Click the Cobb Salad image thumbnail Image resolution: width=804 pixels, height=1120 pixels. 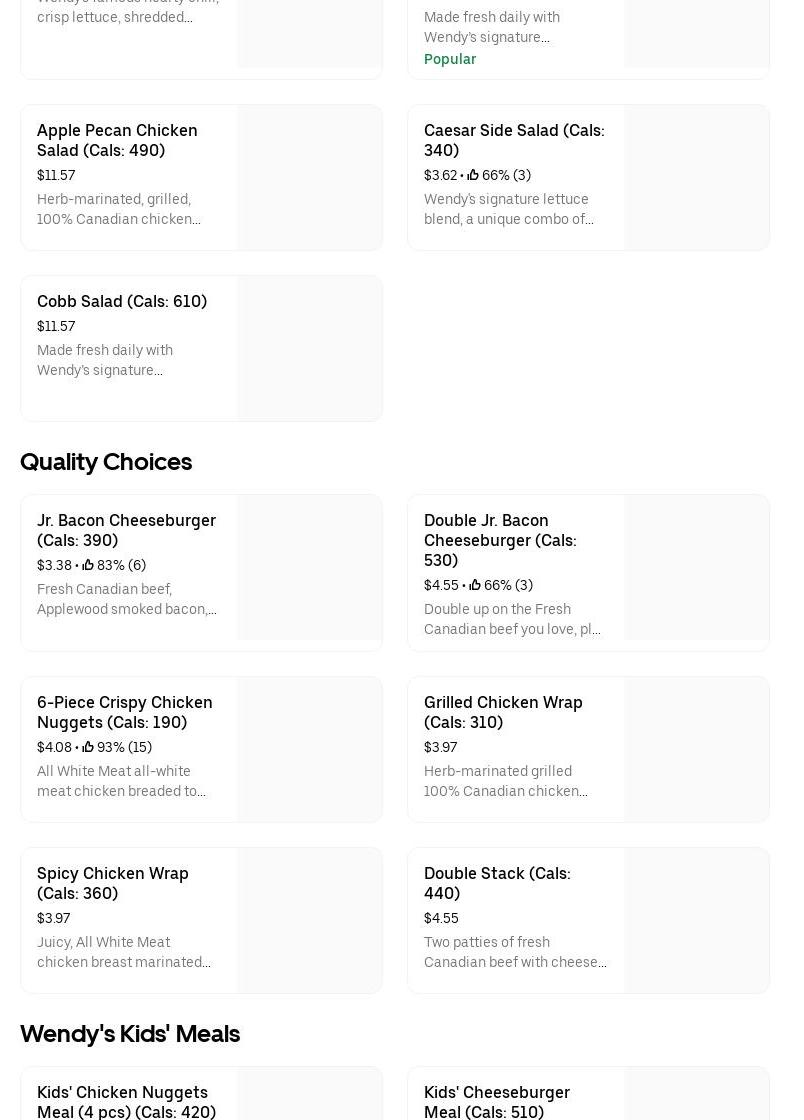coord(309,349)
